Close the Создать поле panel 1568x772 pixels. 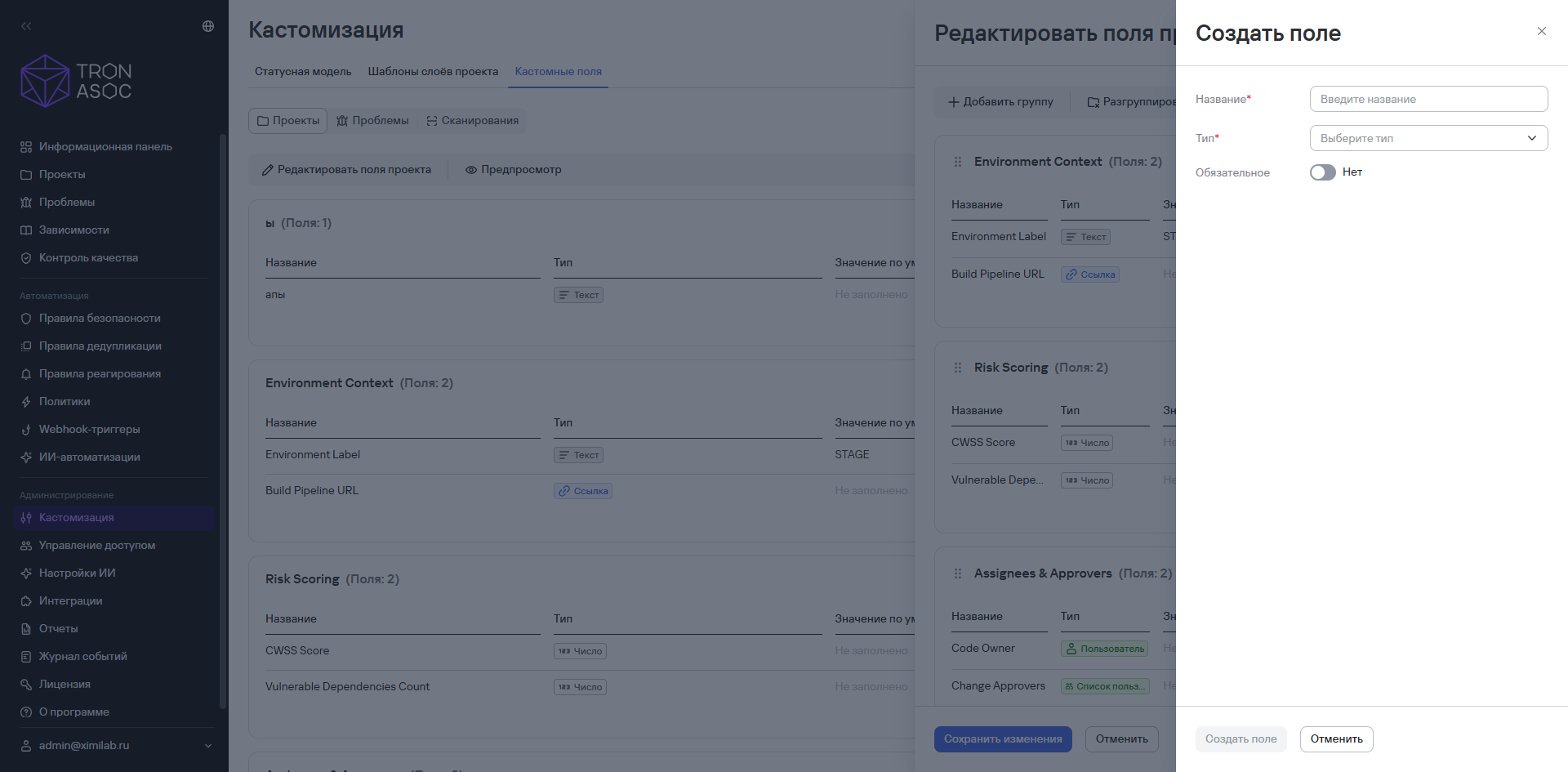(x=1542, y=31)
